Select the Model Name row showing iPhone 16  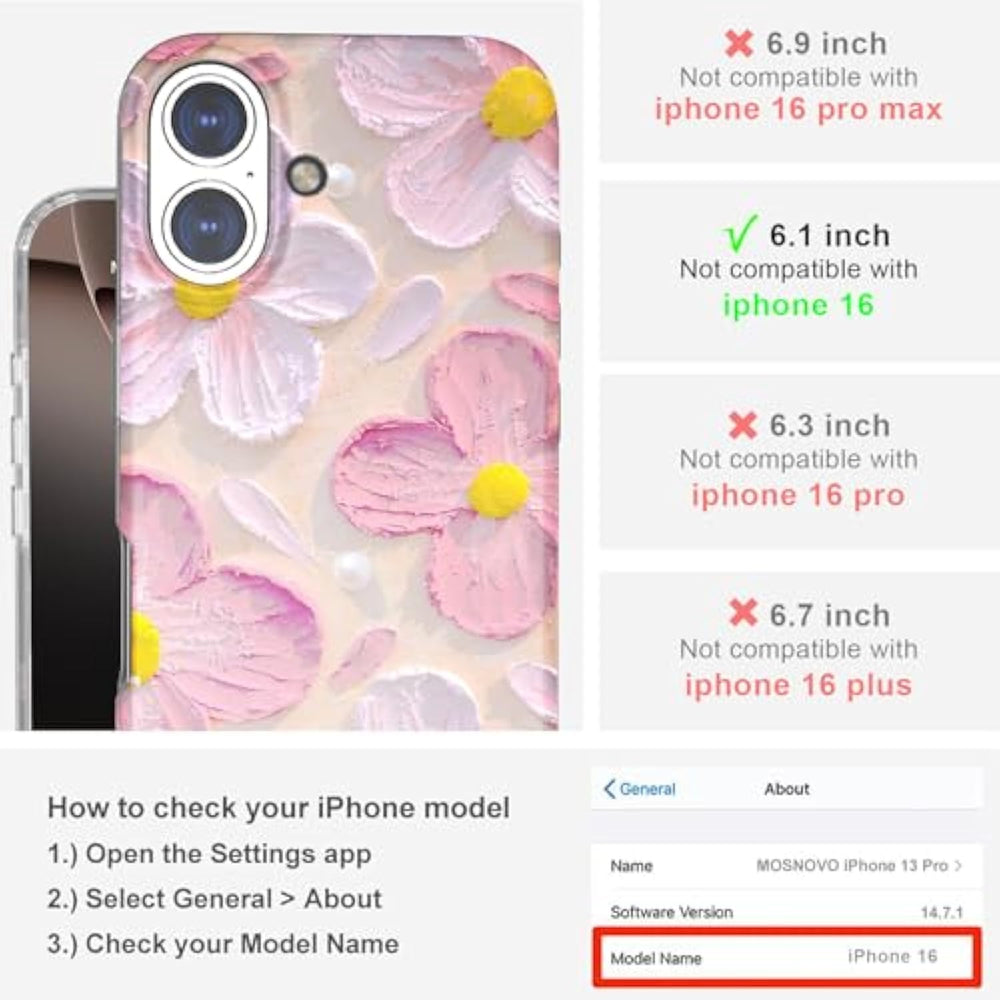click(x=787, y=957)
